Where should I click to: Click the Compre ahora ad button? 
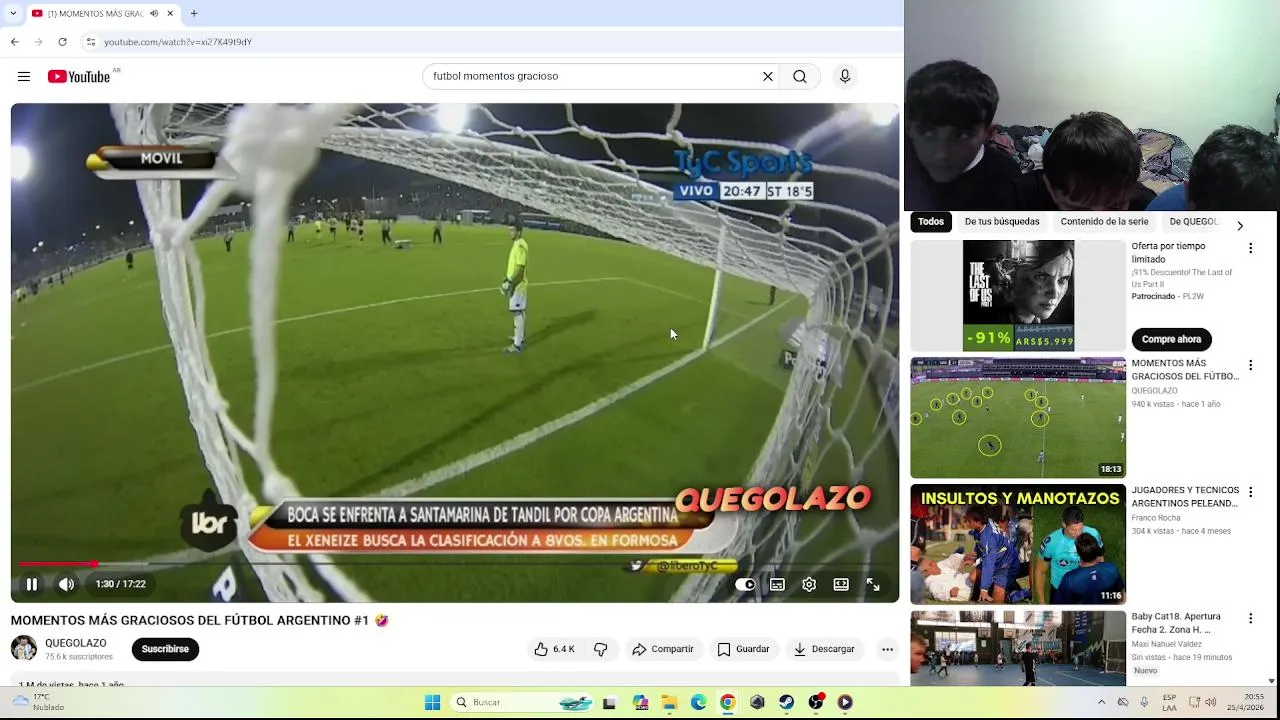coord(1171,339)
